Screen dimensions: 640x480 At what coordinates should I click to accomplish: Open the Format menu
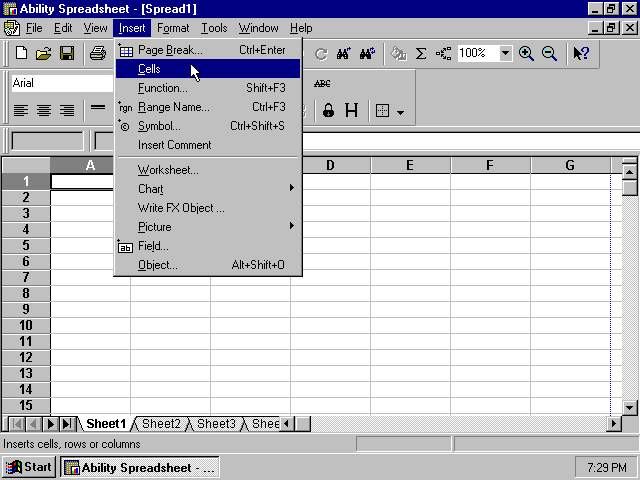(x=173, y=28)
